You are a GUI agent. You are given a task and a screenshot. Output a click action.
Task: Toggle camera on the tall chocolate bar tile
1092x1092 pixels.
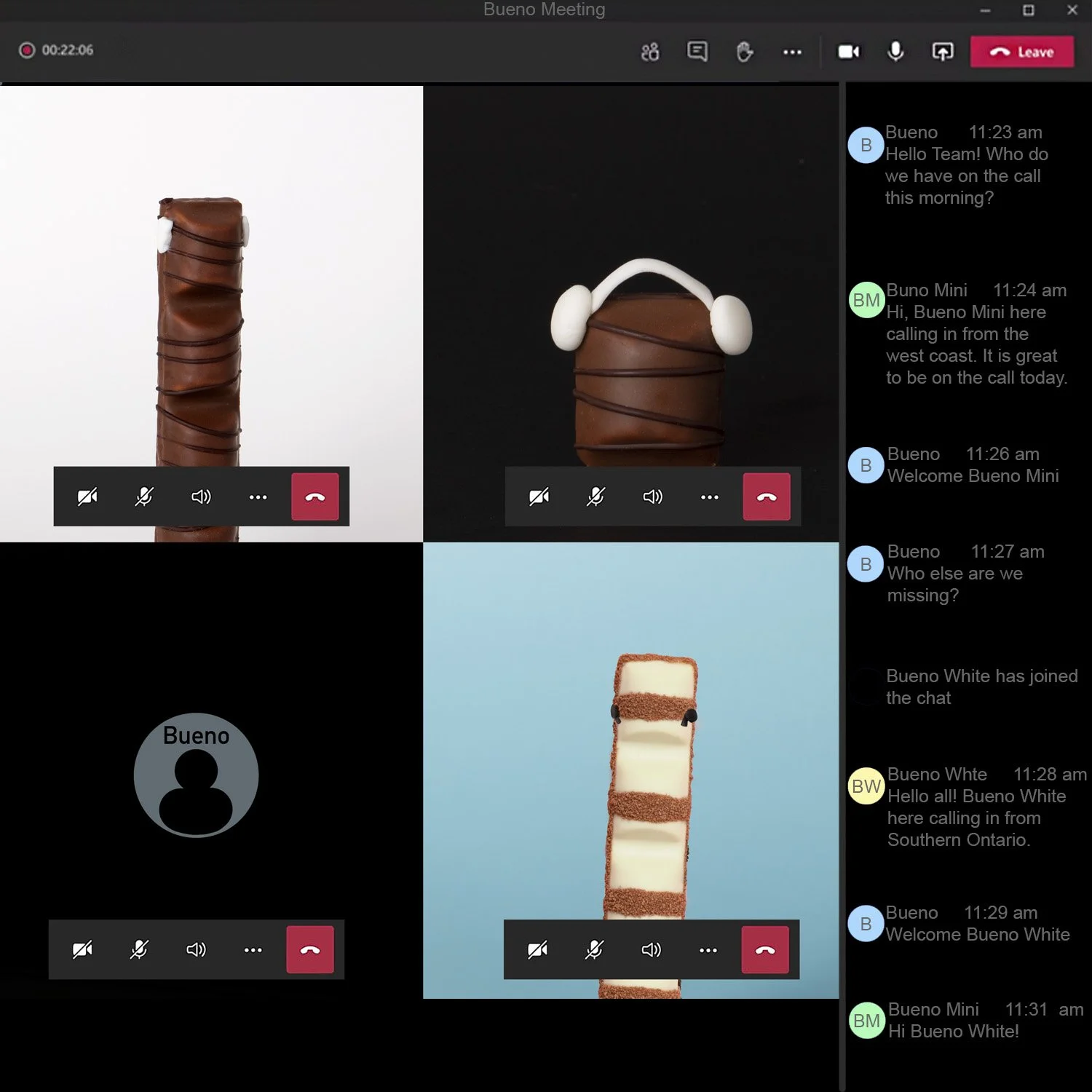pyautogui.click(x=87, y=497)
